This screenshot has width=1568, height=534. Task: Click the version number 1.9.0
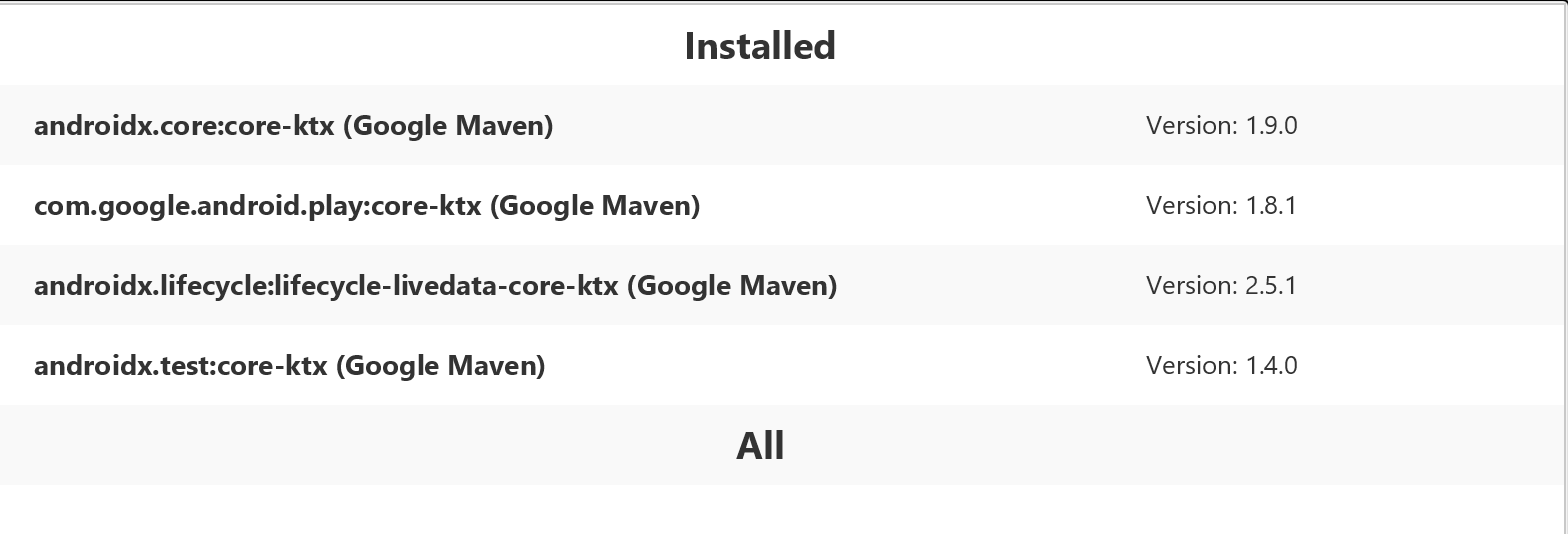1271,126
